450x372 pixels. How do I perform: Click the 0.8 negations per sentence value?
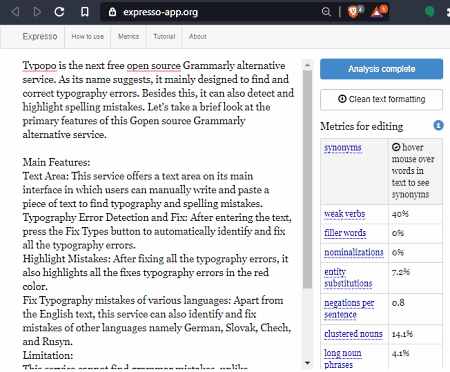398,303
